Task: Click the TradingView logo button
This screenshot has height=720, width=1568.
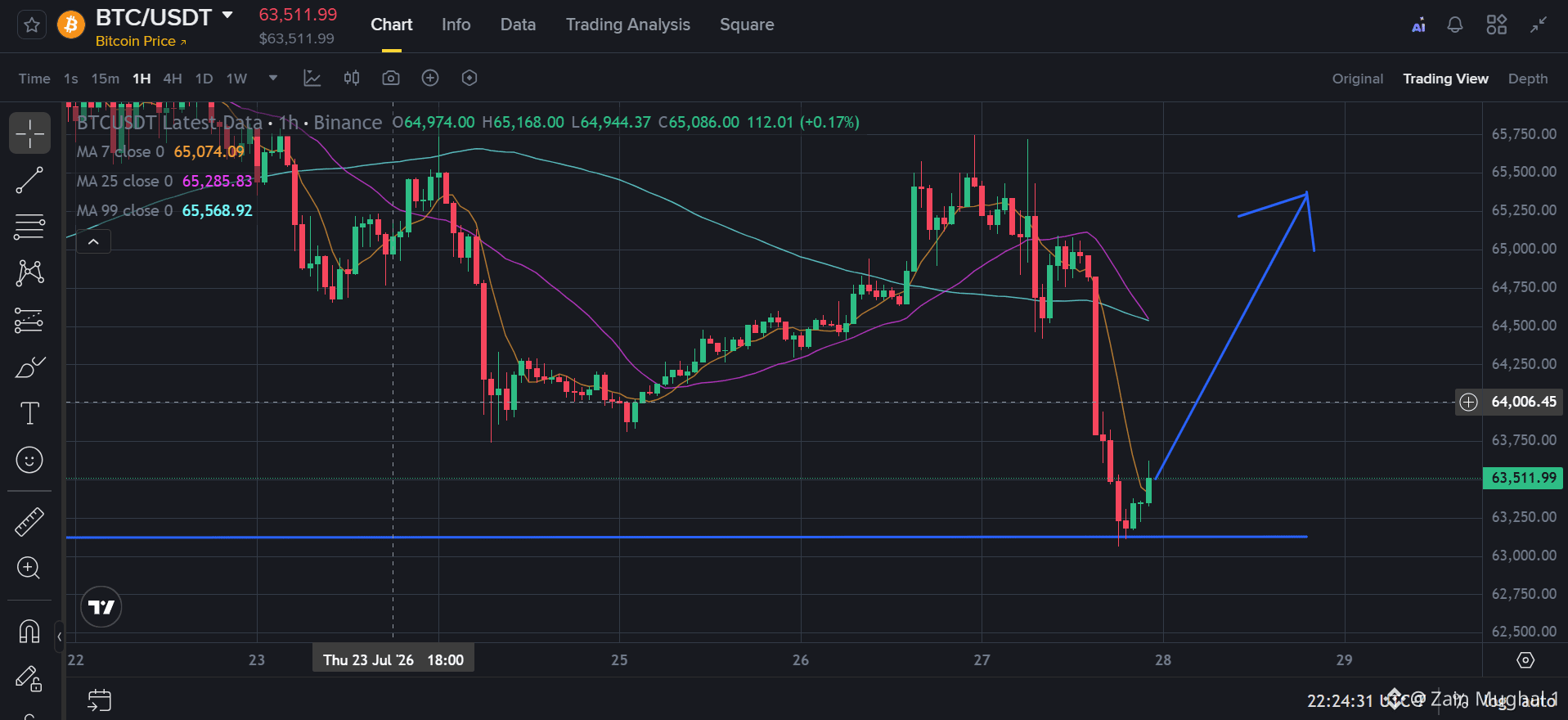Action: point(101,607)
